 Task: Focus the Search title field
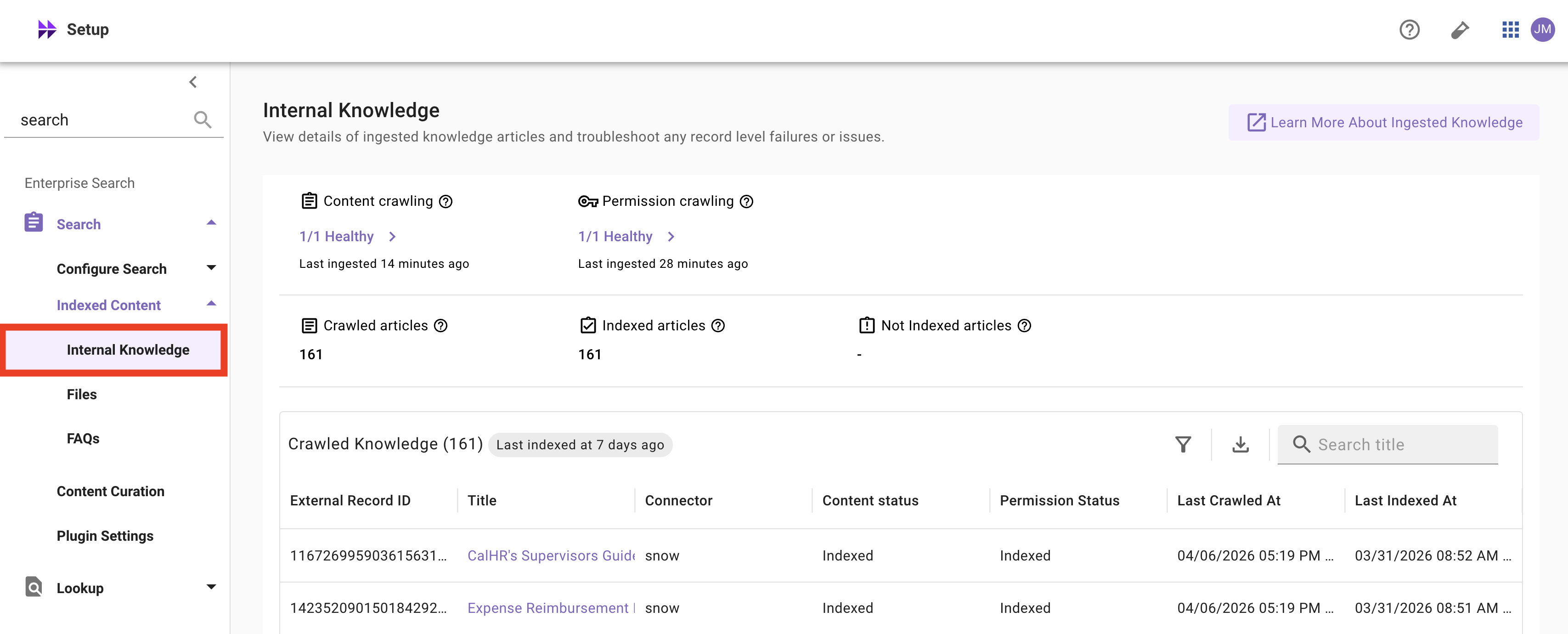(x=1388, y=445)
